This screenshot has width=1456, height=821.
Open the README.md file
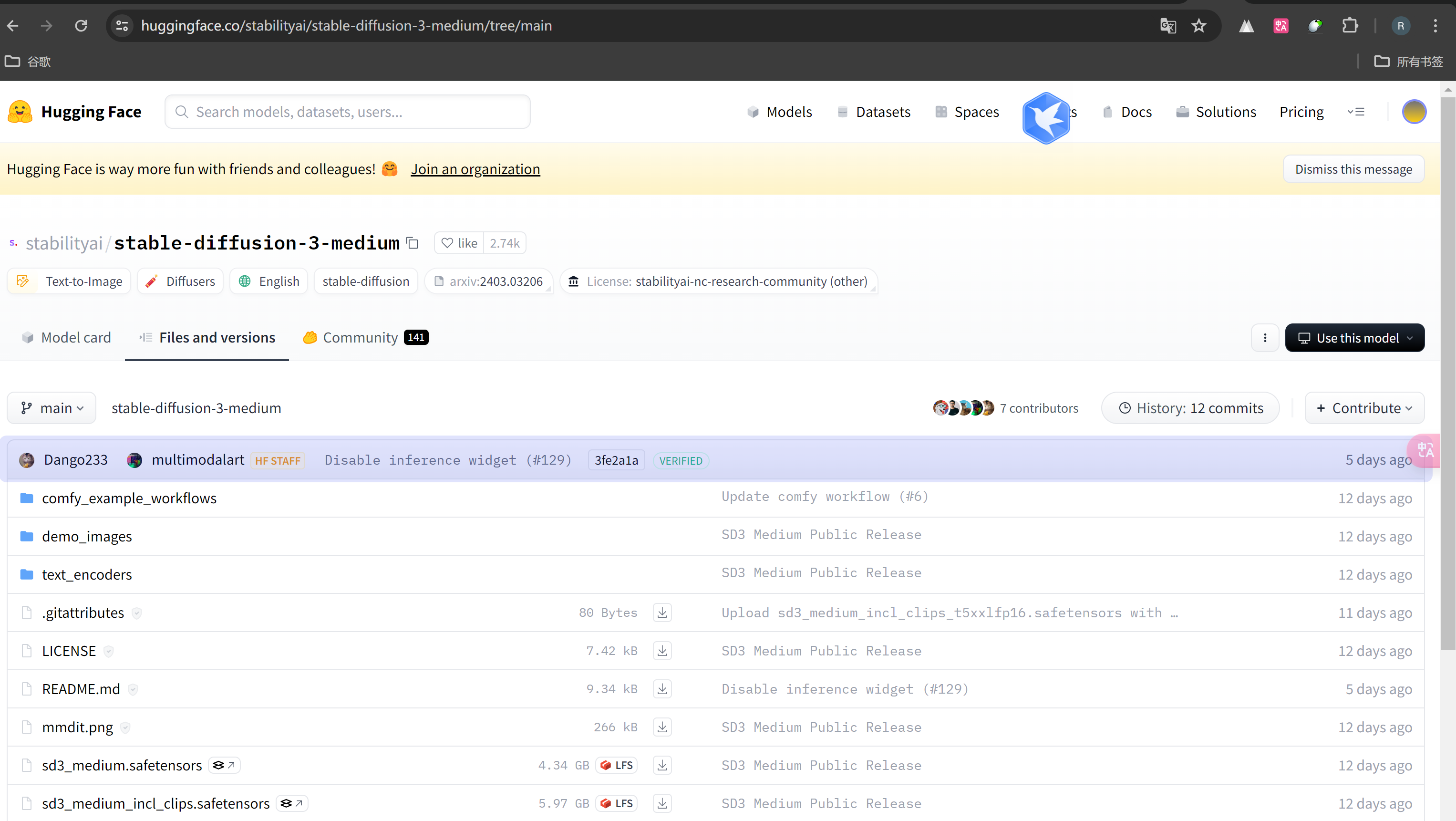click(81, 689)
